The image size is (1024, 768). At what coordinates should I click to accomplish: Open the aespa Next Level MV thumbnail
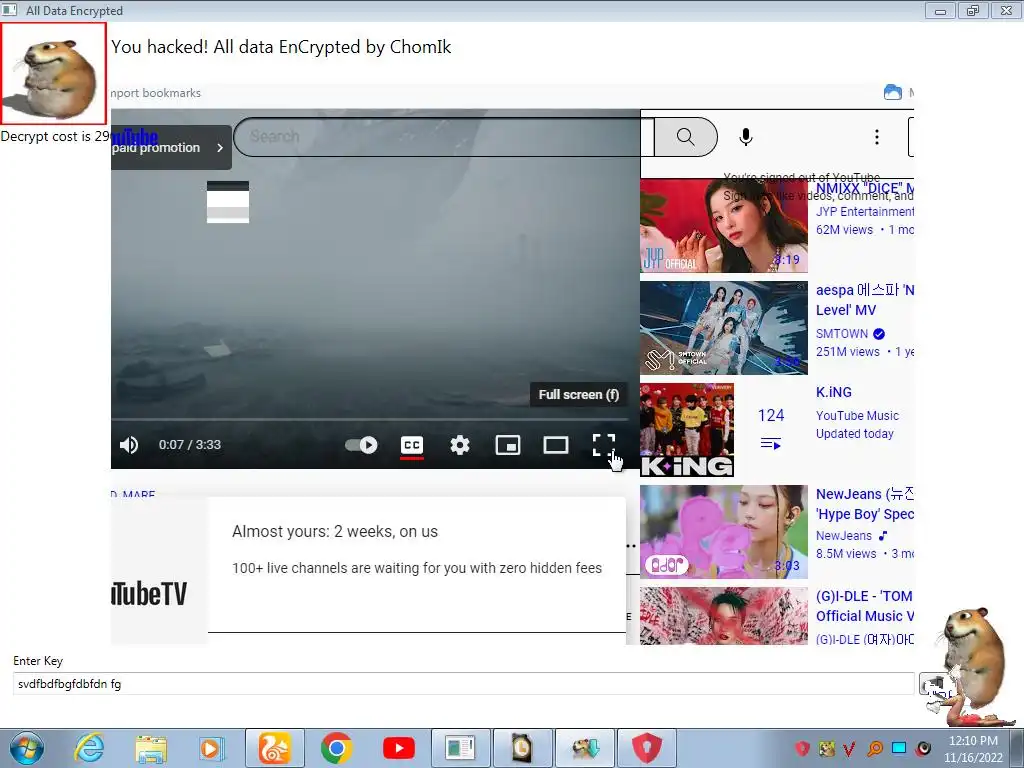(x=724, y=328)
